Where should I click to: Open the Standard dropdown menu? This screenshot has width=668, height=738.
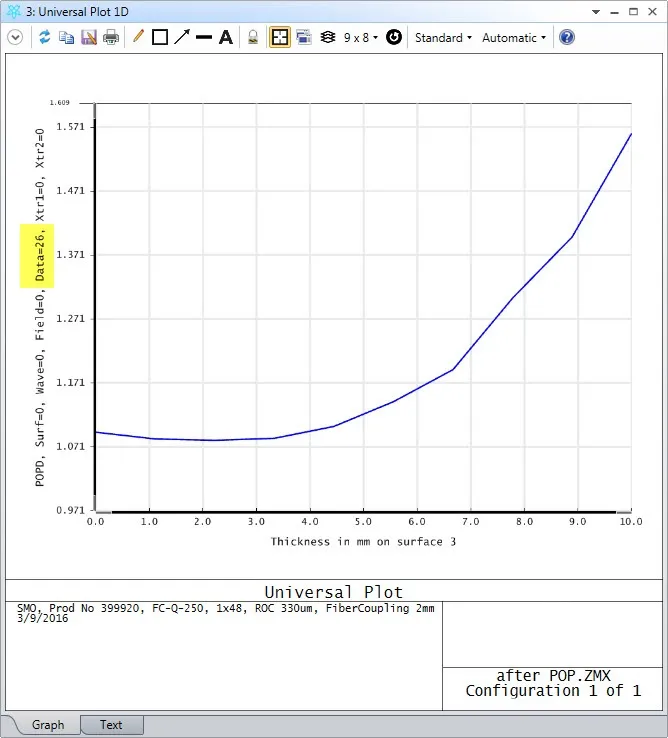[x=443, y=37]
